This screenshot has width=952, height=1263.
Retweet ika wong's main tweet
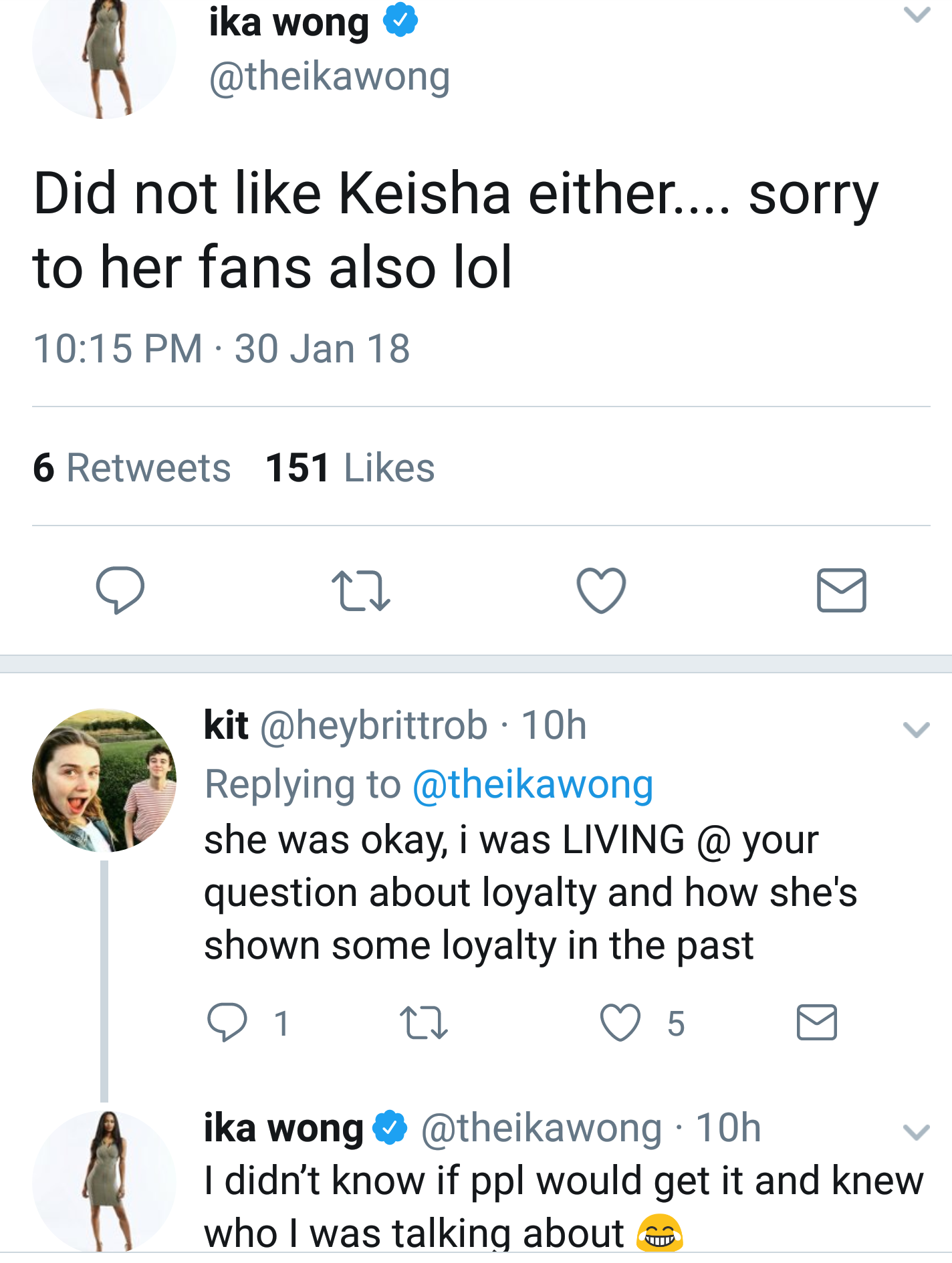point(360,590)
